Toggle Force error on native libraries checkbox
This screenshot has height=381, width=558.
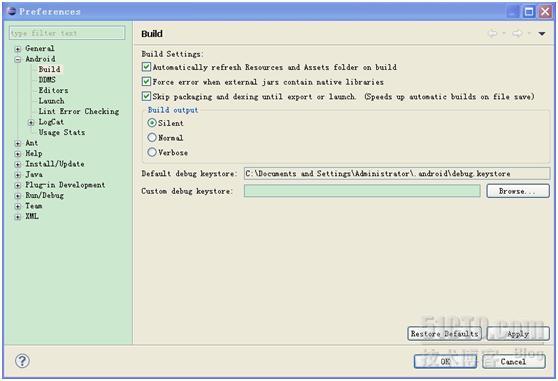pos(146,81)
